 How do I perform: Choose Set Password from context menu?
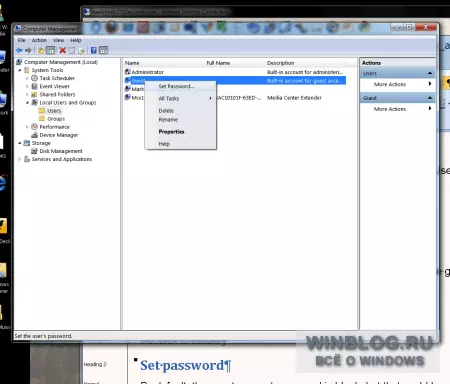[180, 86]
